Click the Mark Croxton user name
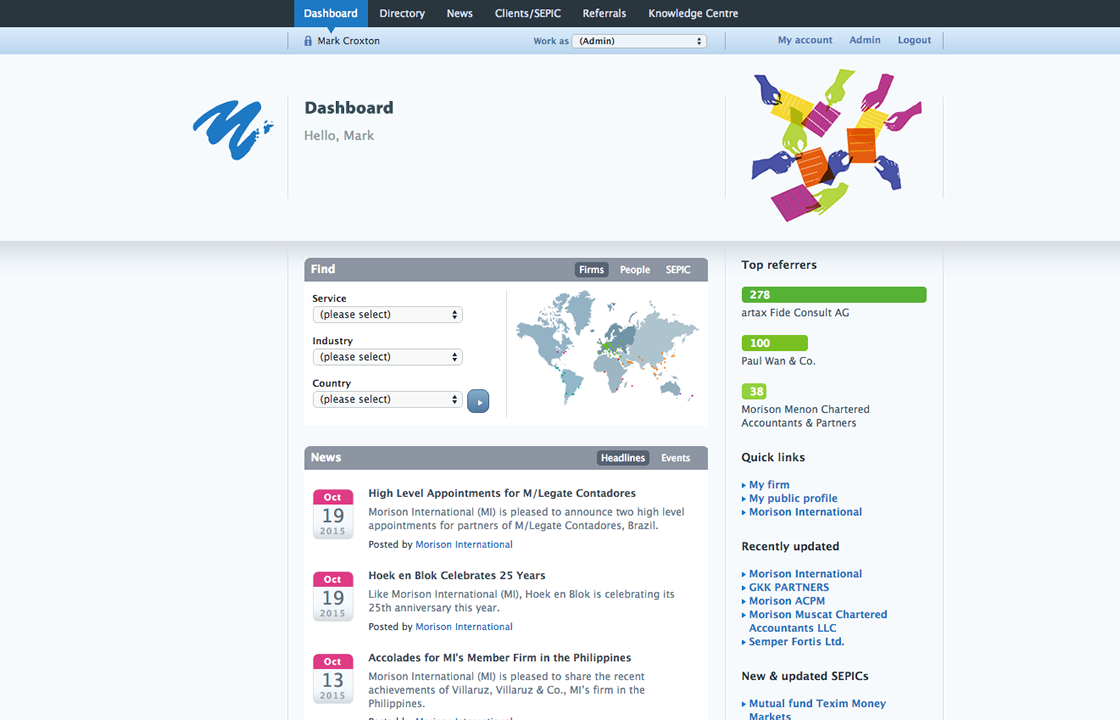The width and height of the screenshot is (1120, 720). pyautogui.click(x=349, y=41)
